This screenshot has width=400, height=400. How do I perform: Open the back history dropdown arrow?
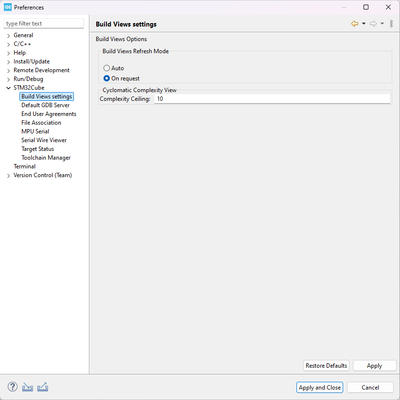364,23
